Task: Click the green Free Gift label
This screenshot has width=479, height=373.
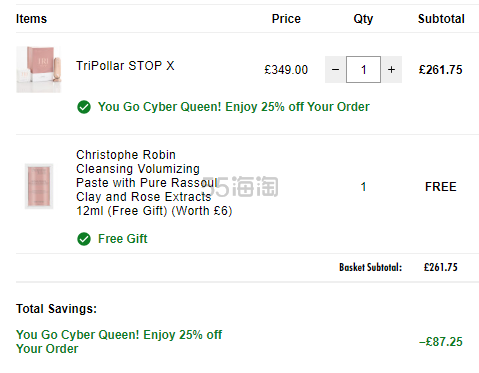Action: [x=122, y=239]
